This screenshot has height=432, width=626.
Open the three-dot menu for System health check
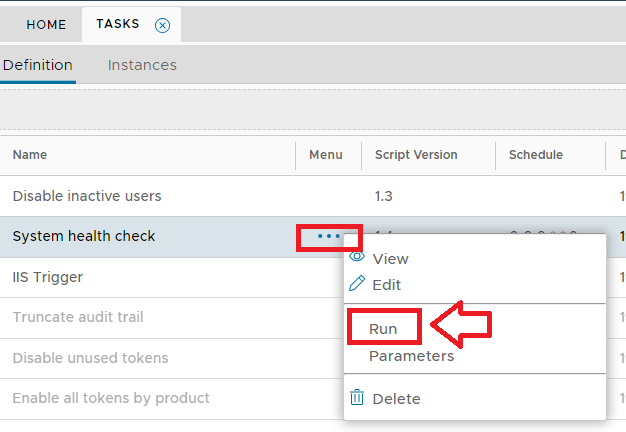(x=329, y=237)
